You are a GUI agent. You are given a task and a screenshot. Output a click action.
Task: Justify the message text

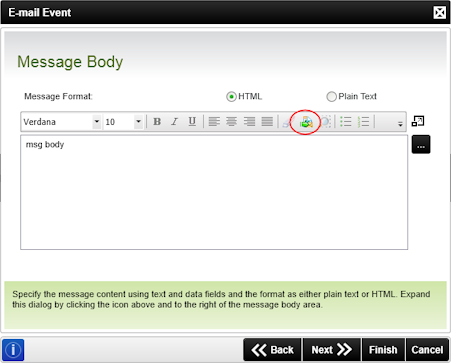(x=267, y=122)
